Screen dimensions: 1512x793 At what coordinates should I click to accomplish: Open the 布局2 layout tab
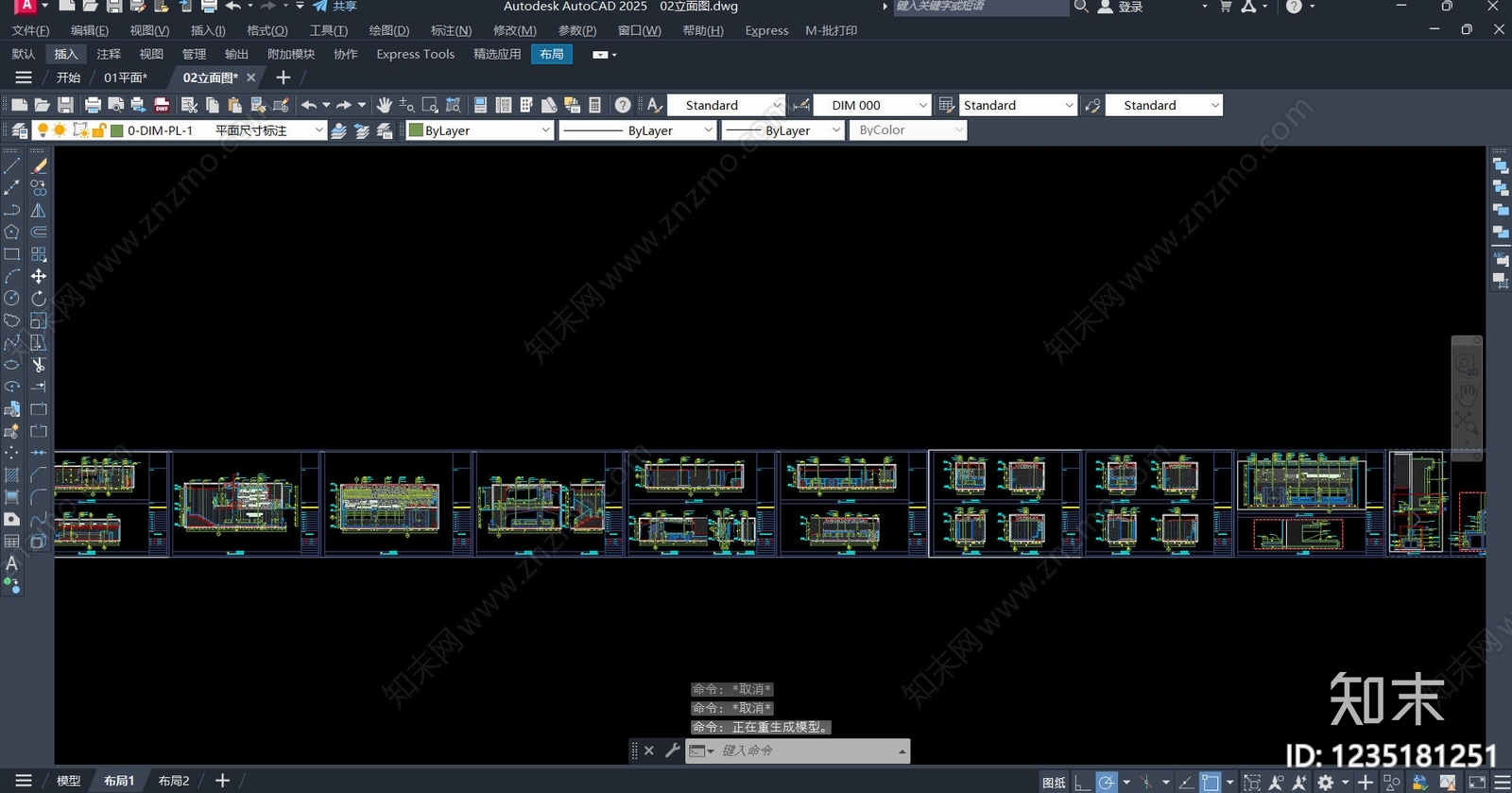tap(174, 781)
